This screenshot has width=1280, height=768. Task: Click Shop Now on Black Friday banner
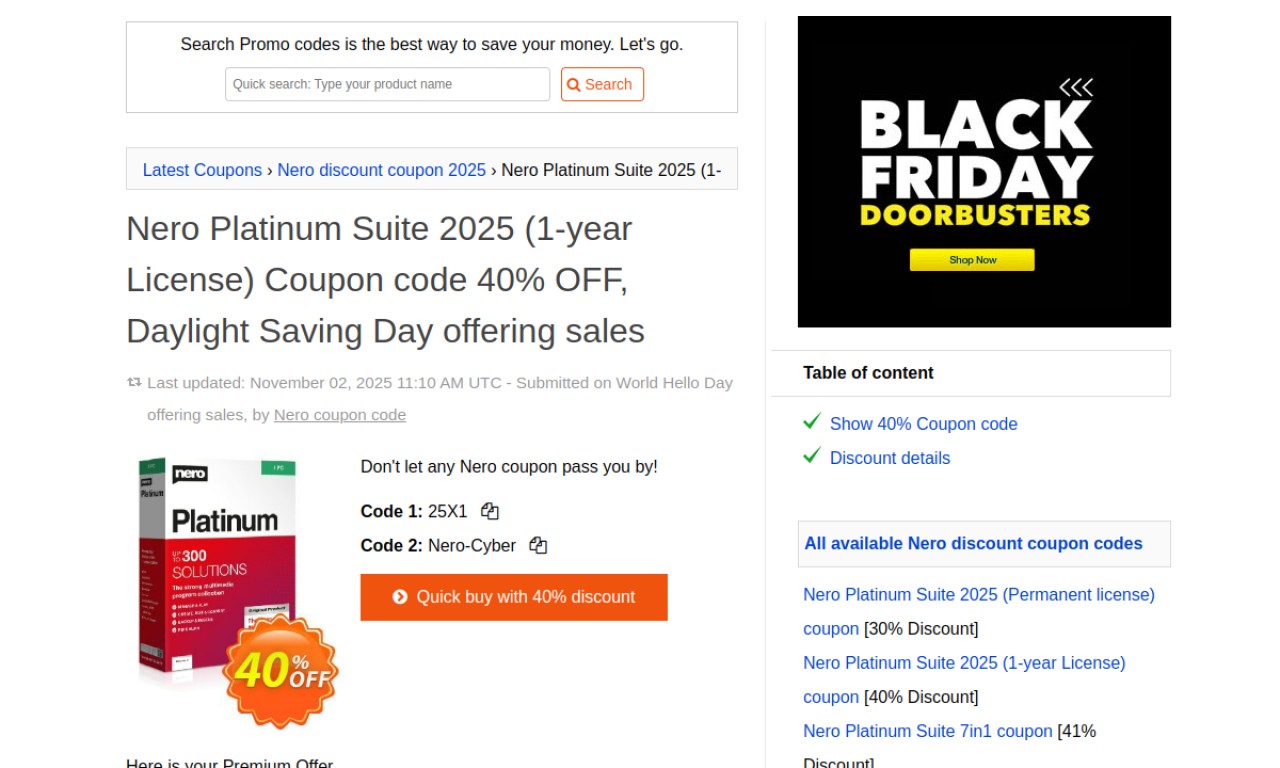coord(972,260)
